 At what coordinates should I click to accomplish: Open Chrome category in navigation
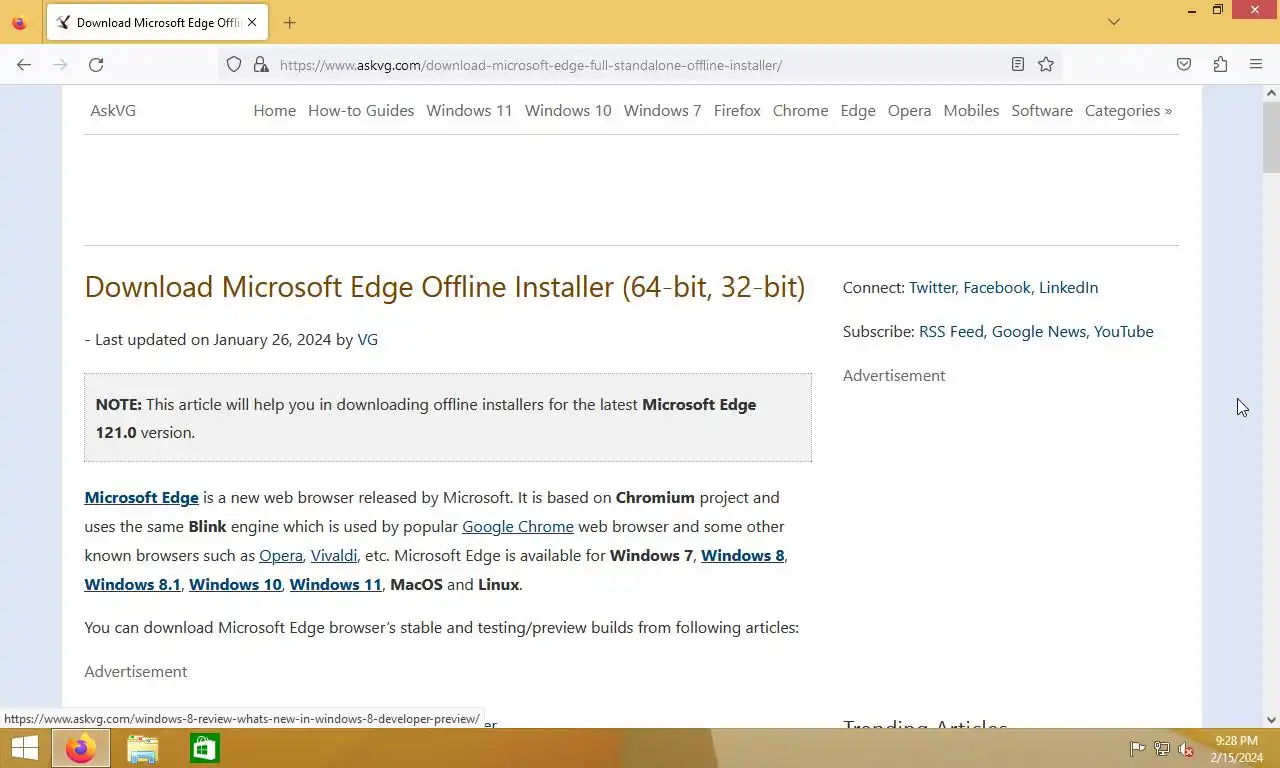(800, 111)
